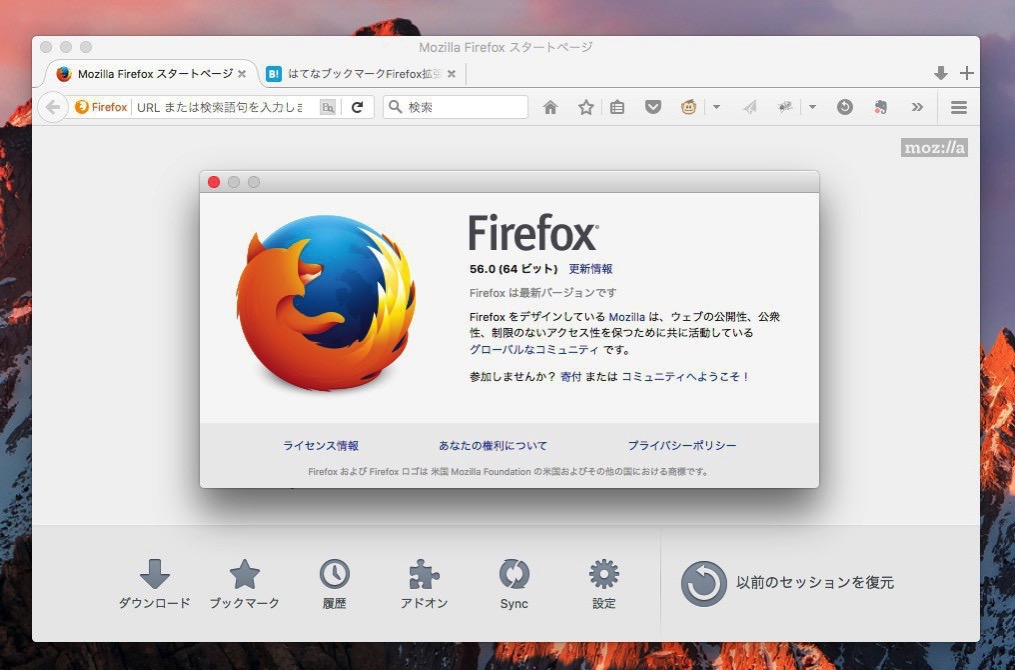The height and width of the screenshot is (670, 1015).
Task: Click the 寄付 donate link
Action: pyautogui.click(x=571, y=376)
